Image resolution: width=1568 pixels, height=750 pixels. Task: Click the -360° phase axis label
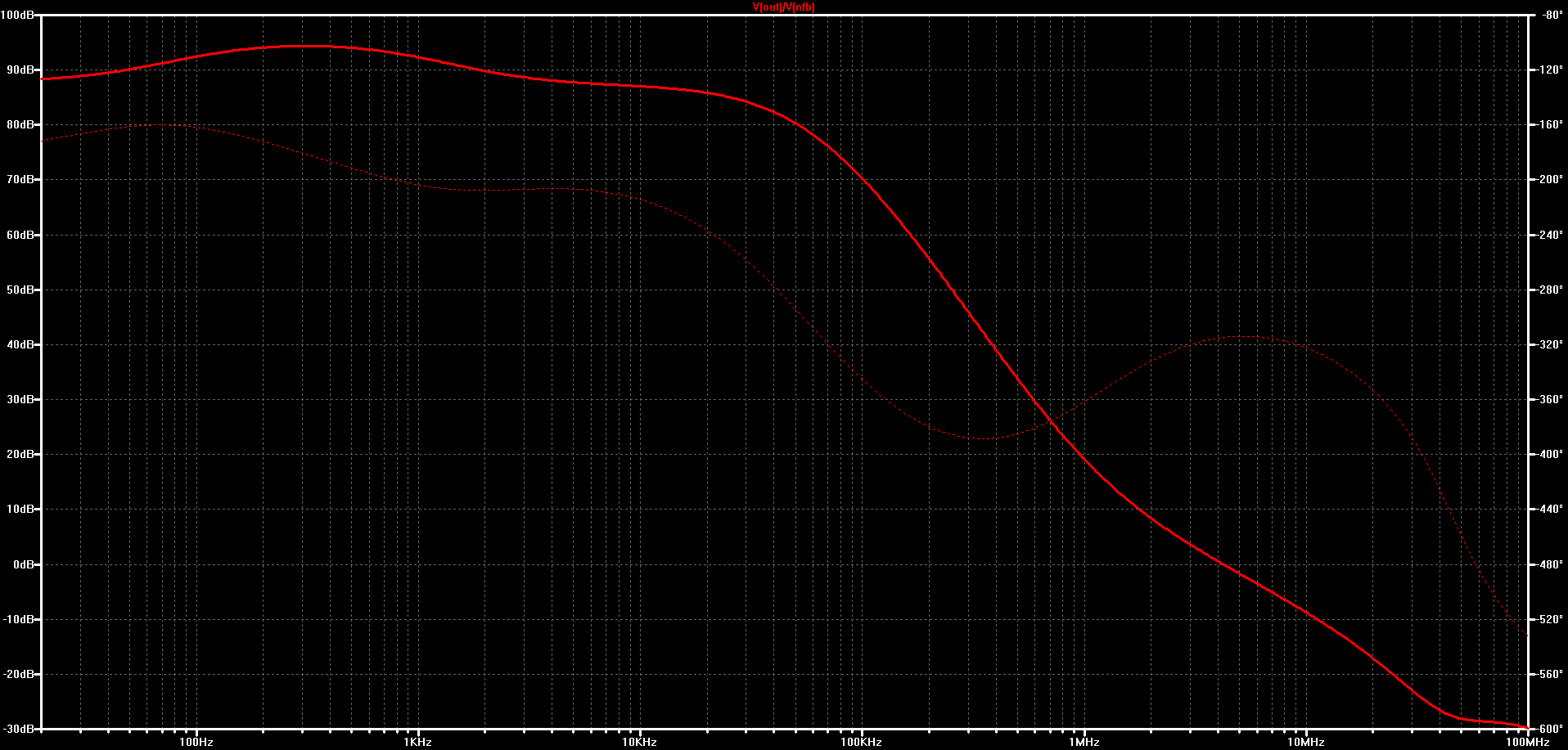[1549, 399]
